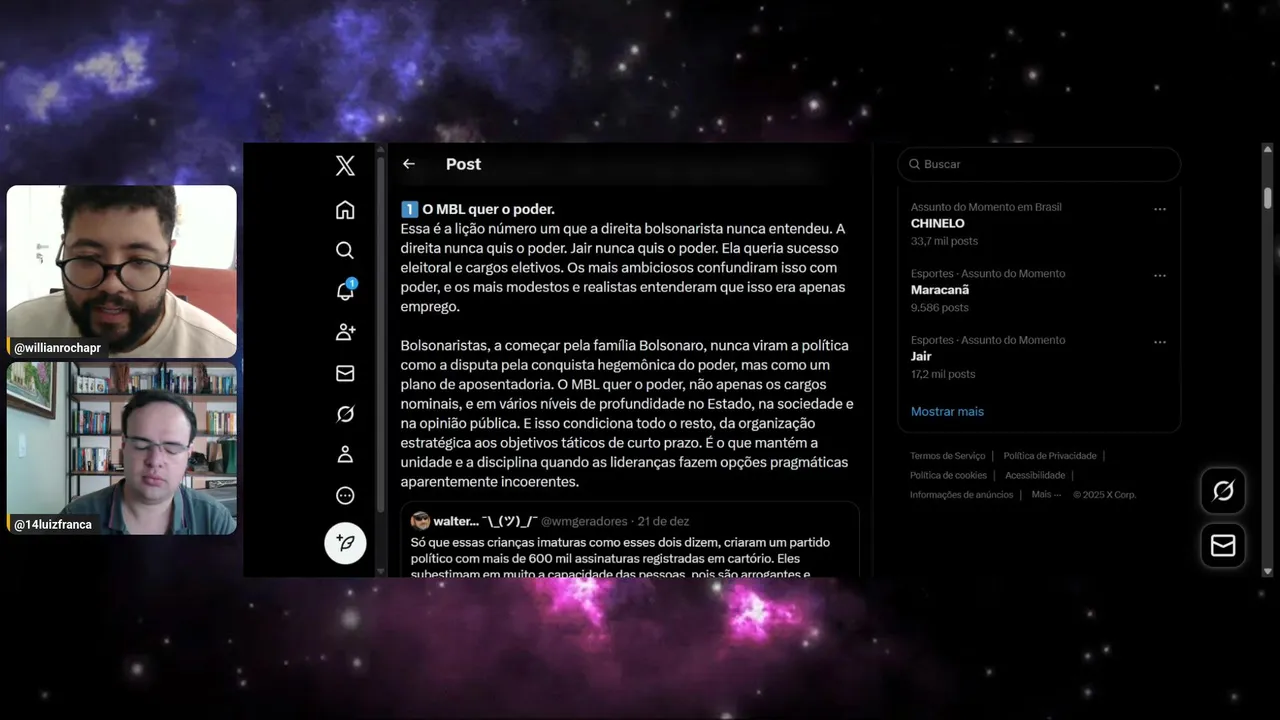Open floating Grok button at right
Viewport: 1280px width, 720px height.
tap(1223, 491)
